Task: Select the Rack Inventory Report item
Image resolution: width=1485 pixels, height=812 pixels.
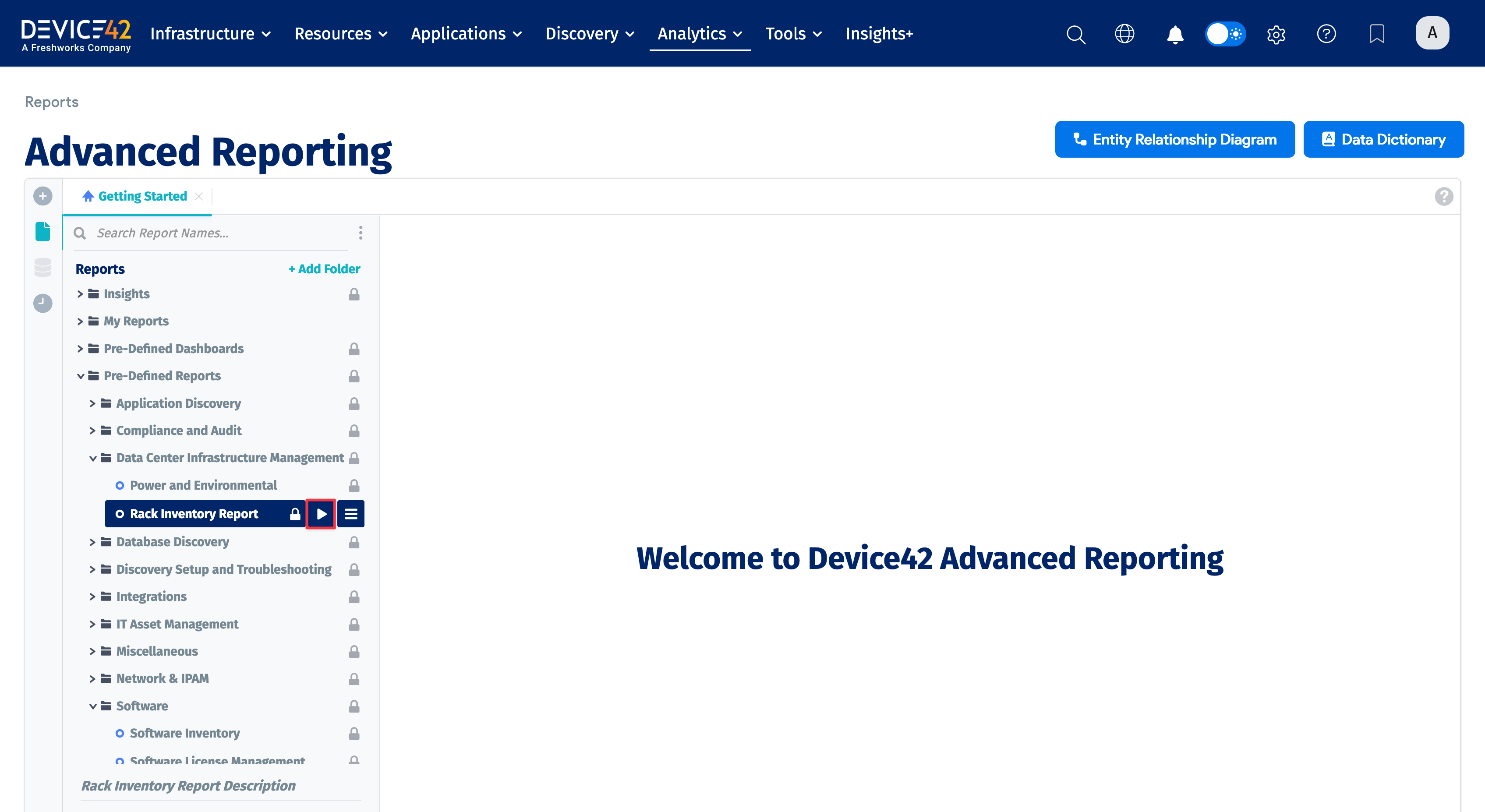Action: (194, 513)
